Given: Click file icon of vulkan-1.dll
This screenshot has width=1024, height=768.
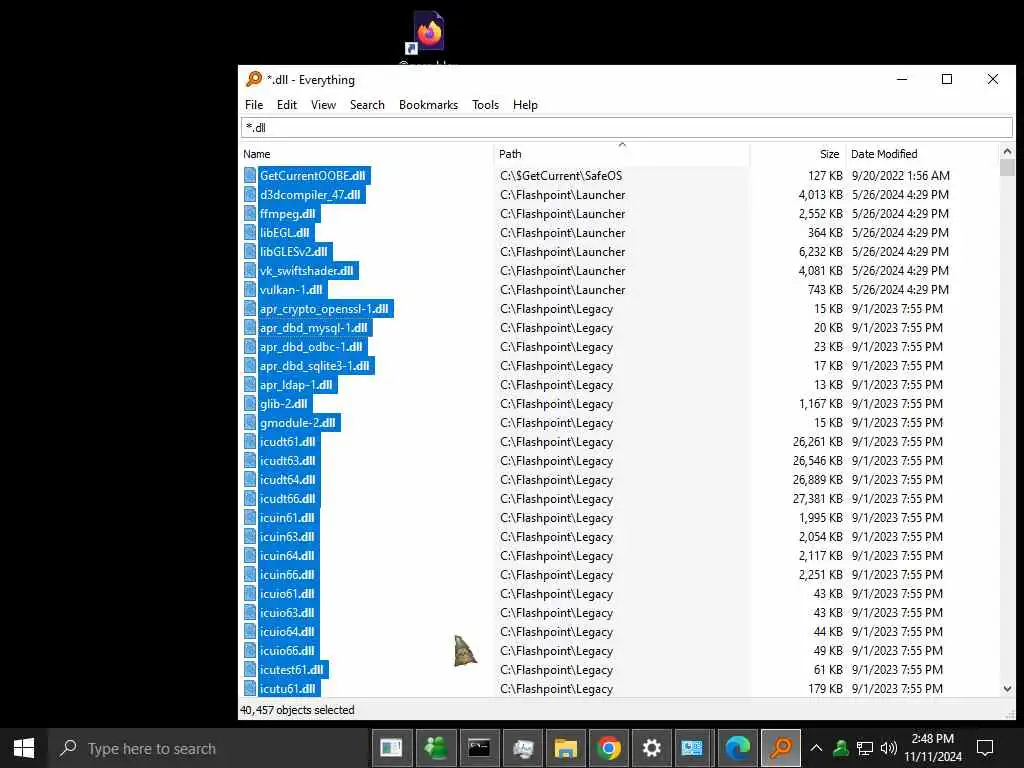Looking at the screenshot, I should (x=250, y=289).
